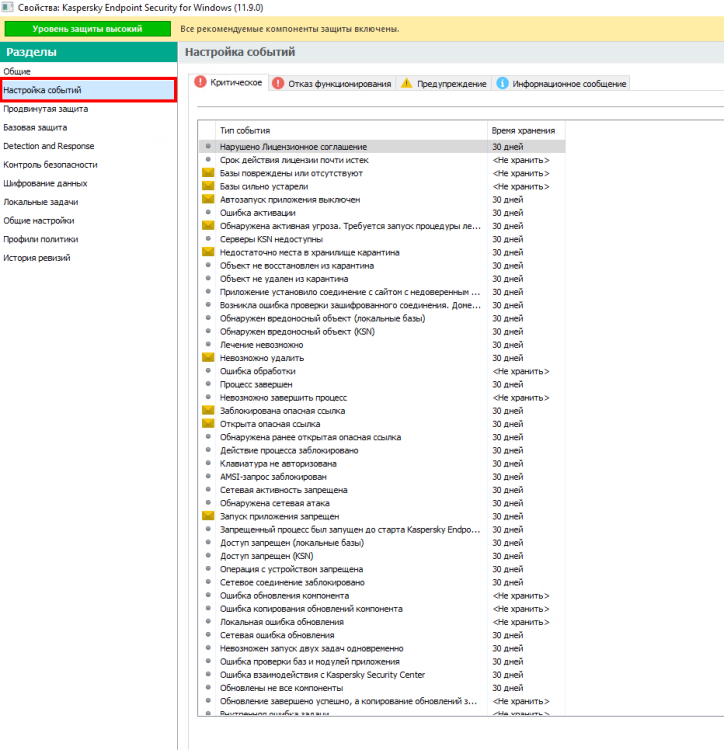Select 'Сетевая активность запрещена' row
Screen dimensions: 724x750
tap(382, 490)
